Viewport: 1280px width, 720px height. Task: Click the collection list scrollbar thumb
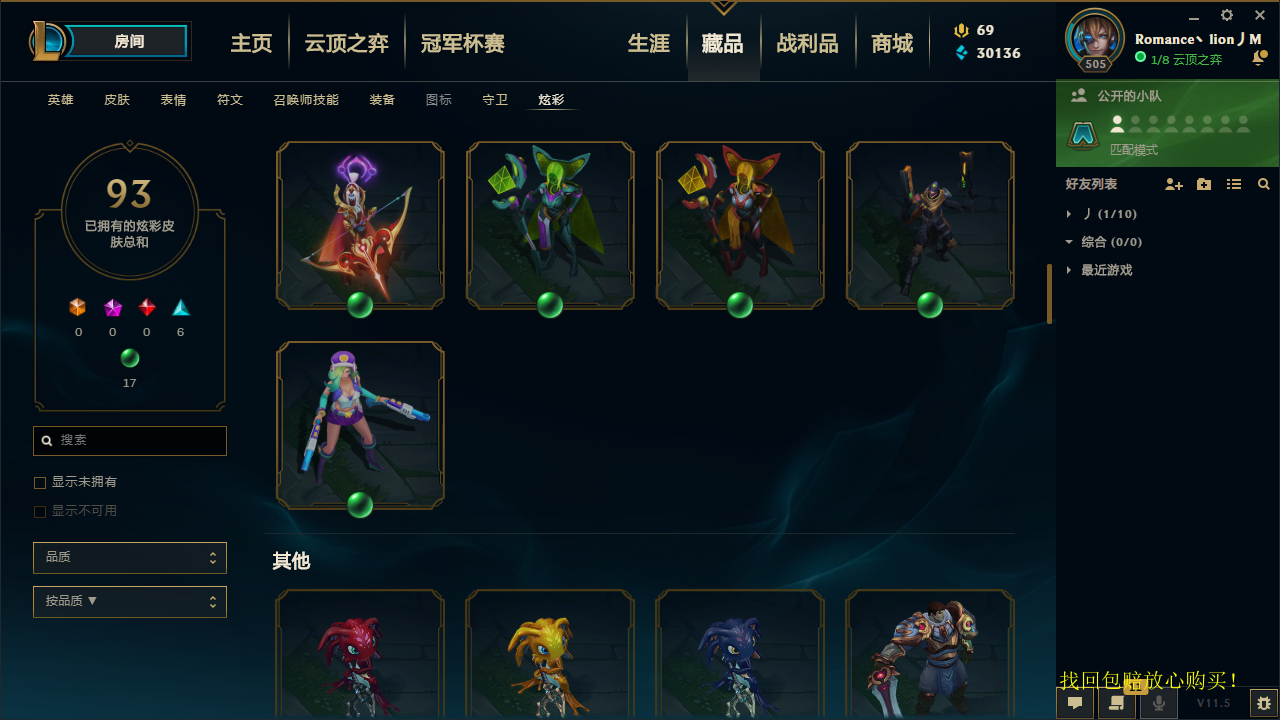[1049, 294]
